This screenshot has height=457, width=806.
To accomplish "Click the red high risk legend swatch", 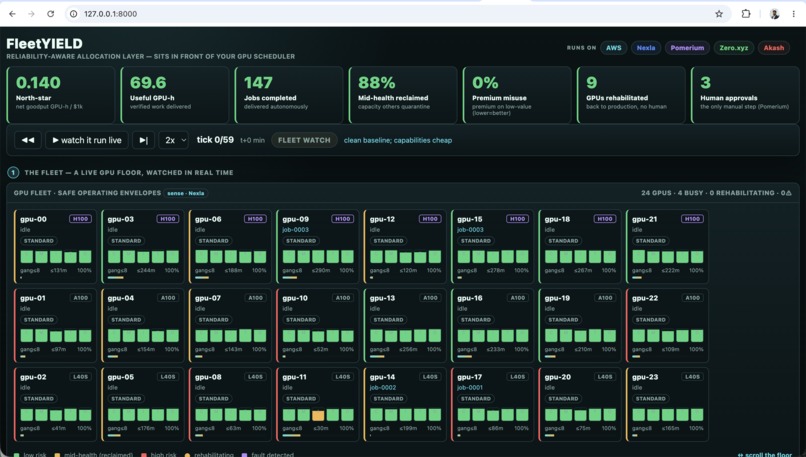I will 144,455.
